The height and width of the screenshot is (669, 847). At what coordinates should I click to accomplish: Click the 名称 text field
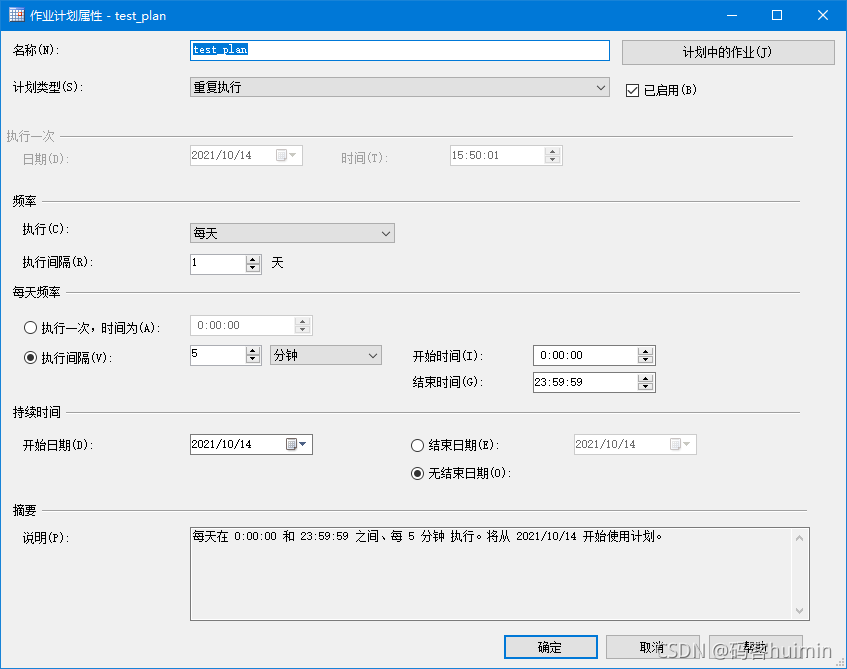(x=400, y=50)
